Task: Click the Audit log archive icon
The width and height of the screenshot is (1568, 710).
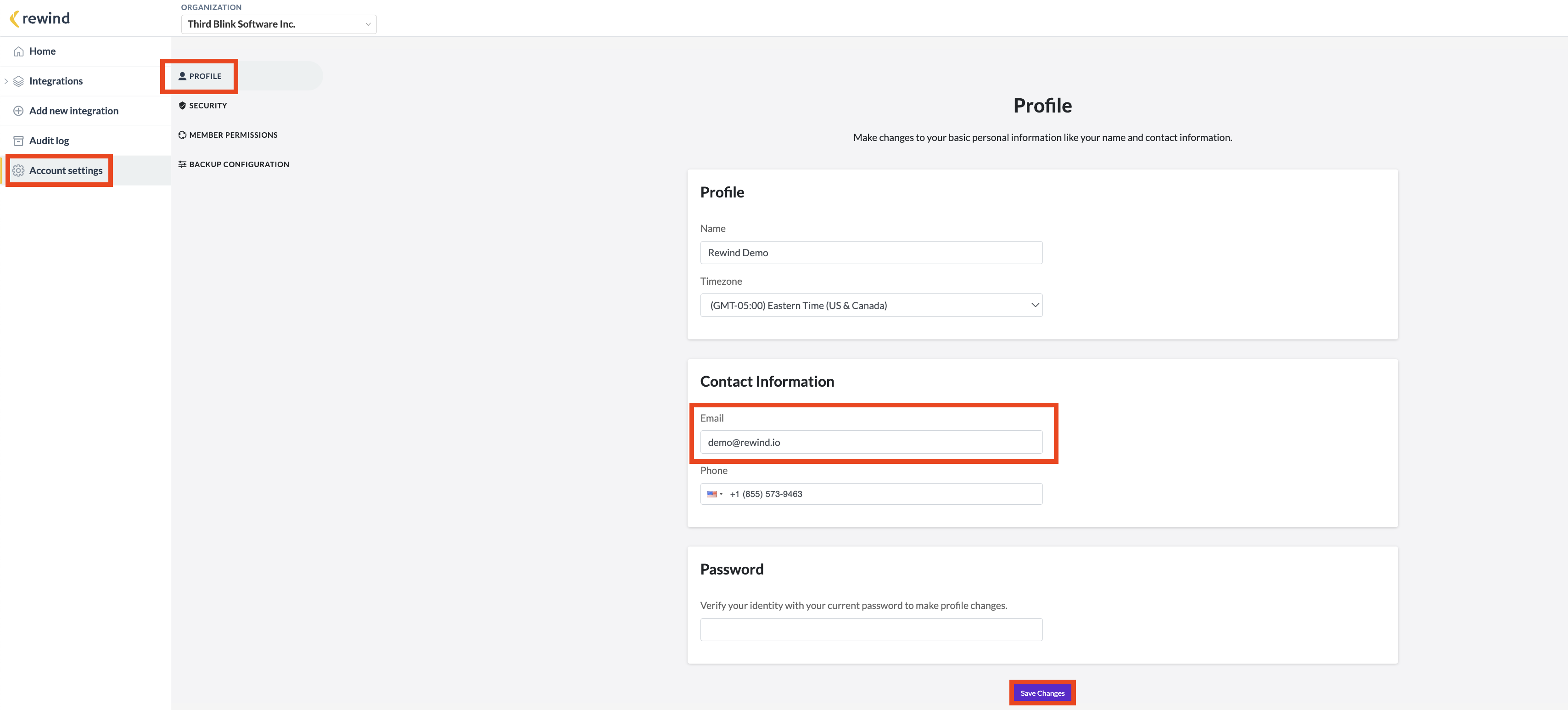Action: point(19,141)
